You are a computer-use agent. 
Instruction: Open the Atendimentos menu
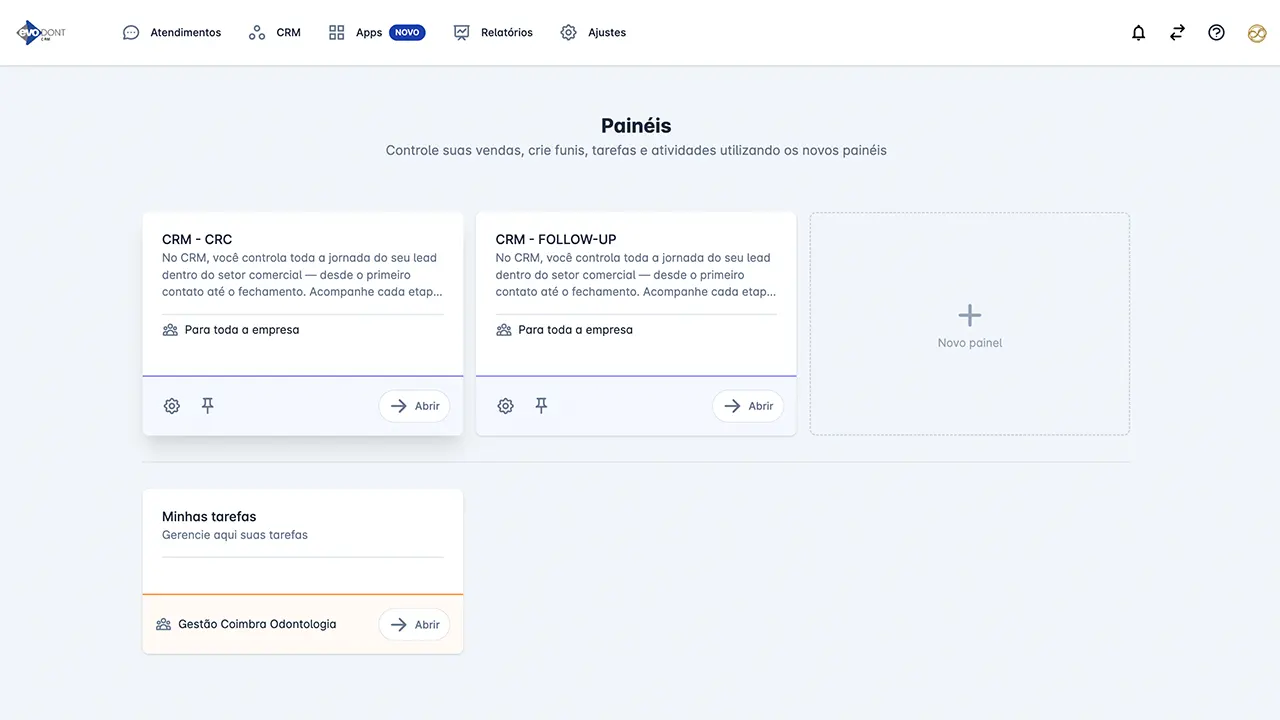[172, 33]
